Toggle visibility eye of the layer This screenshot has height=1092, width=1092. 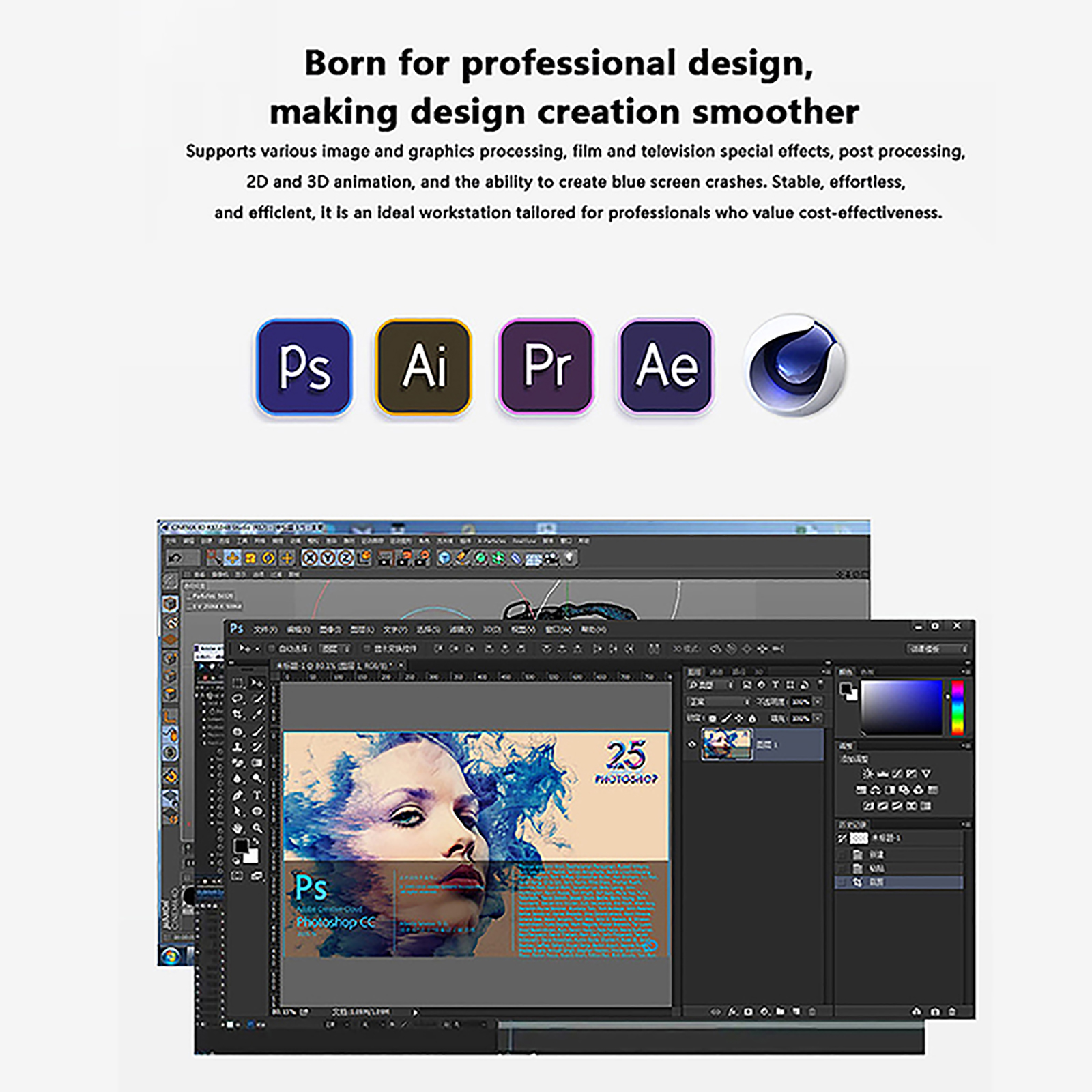pyautogui.click(x=691, y=745)
